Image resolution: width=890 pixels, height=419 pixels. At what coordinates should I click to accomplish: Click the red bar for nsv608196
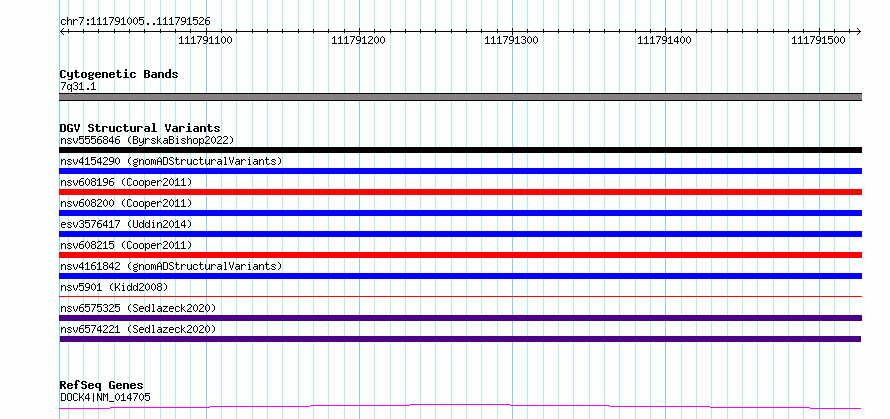(x=461, y=192)
